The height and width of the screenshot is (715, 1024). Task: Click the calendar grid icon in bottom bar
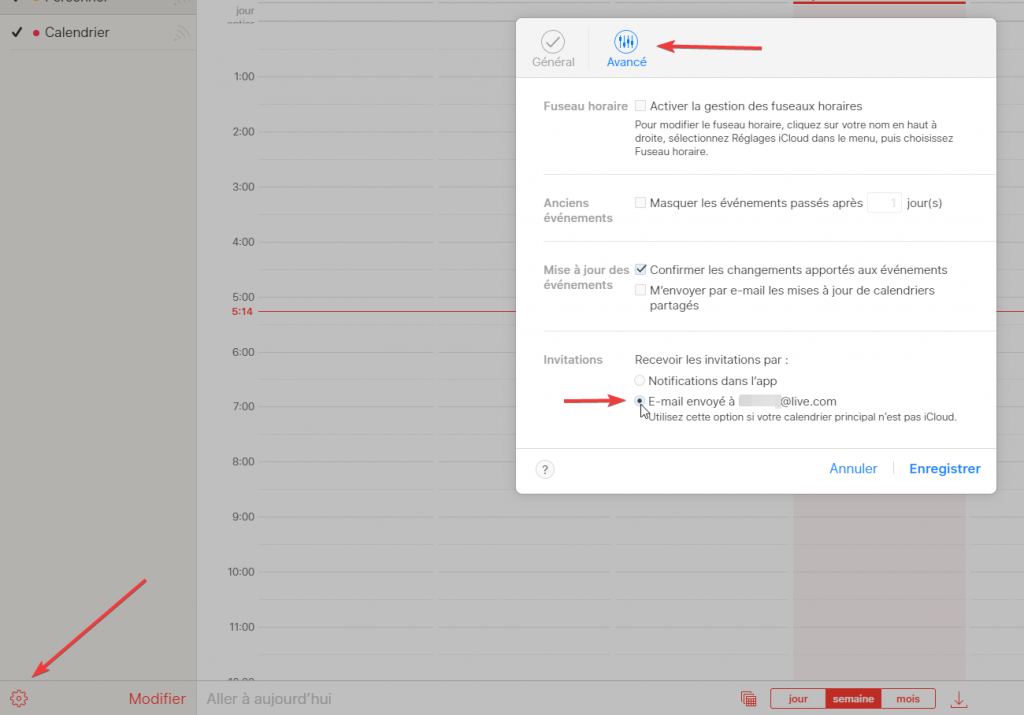pyautogui.click(x=748, y=699)
